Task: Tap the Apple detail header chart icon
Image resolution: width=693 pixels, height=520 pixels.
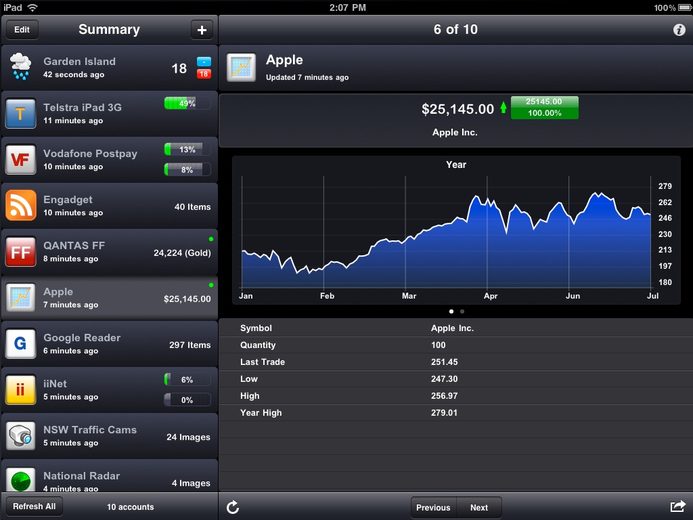Action: (x=241, y=68)
